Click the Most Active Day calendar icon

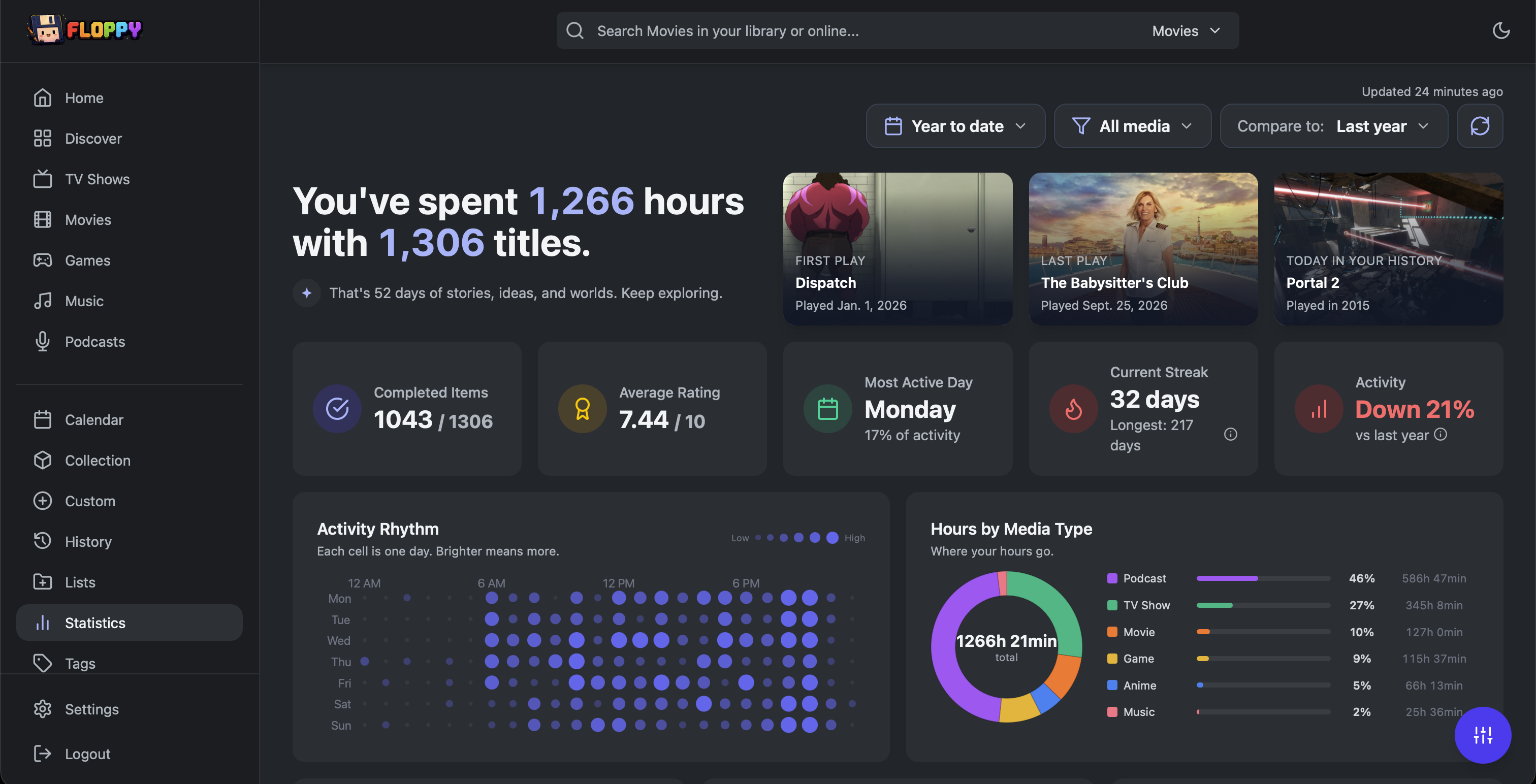point(827,408)
